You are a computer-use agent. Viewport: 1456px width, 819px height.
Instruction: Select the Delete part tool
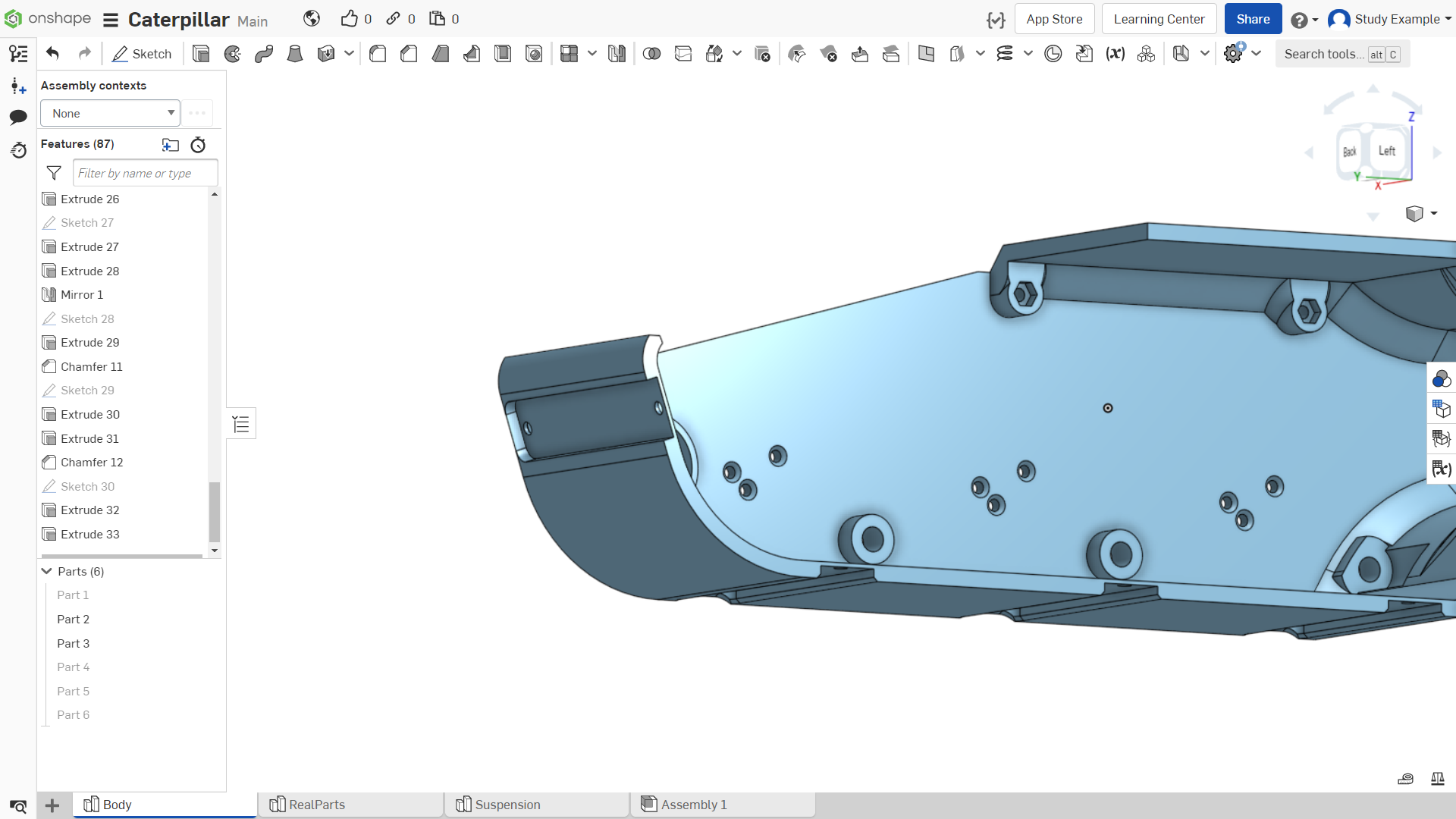(762, 54)
